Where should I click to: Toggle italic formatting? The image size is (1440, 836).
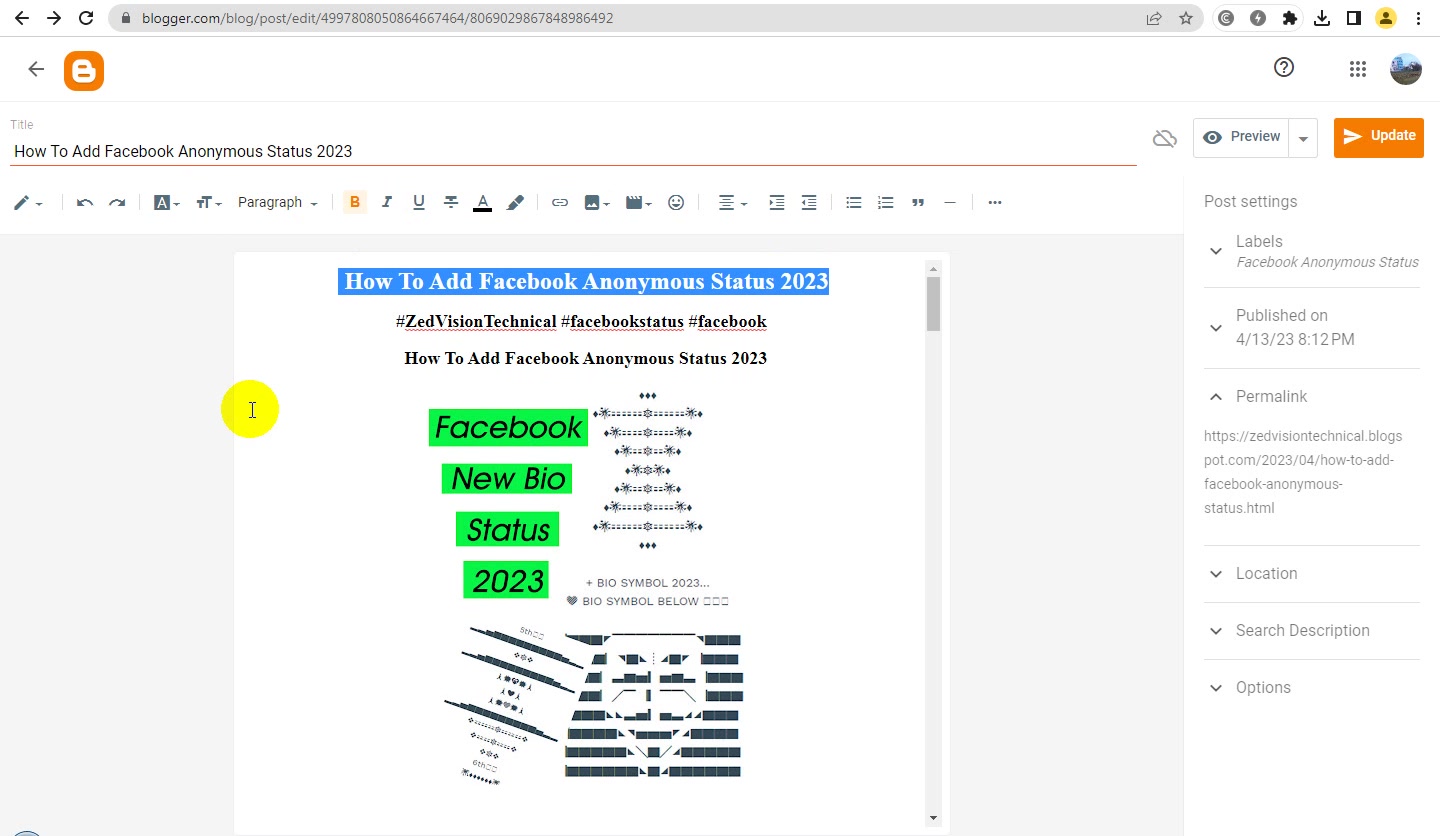(387, 203)
